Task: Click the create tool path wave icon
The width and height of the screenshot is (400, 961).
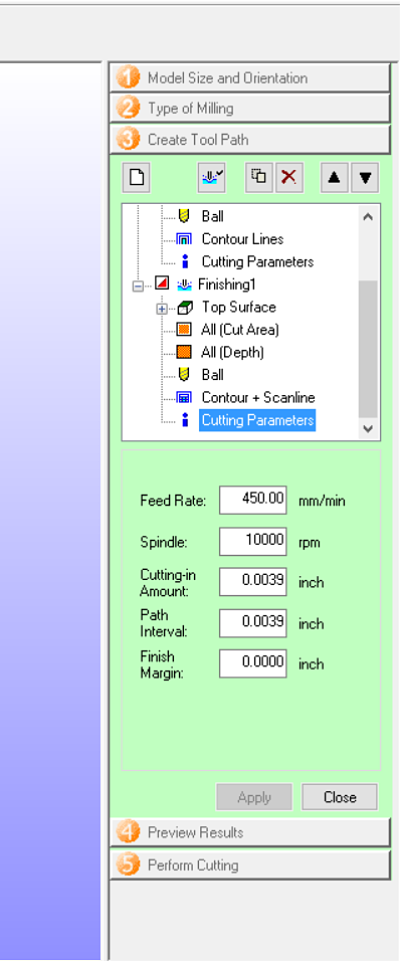Action: pos(212,178)
